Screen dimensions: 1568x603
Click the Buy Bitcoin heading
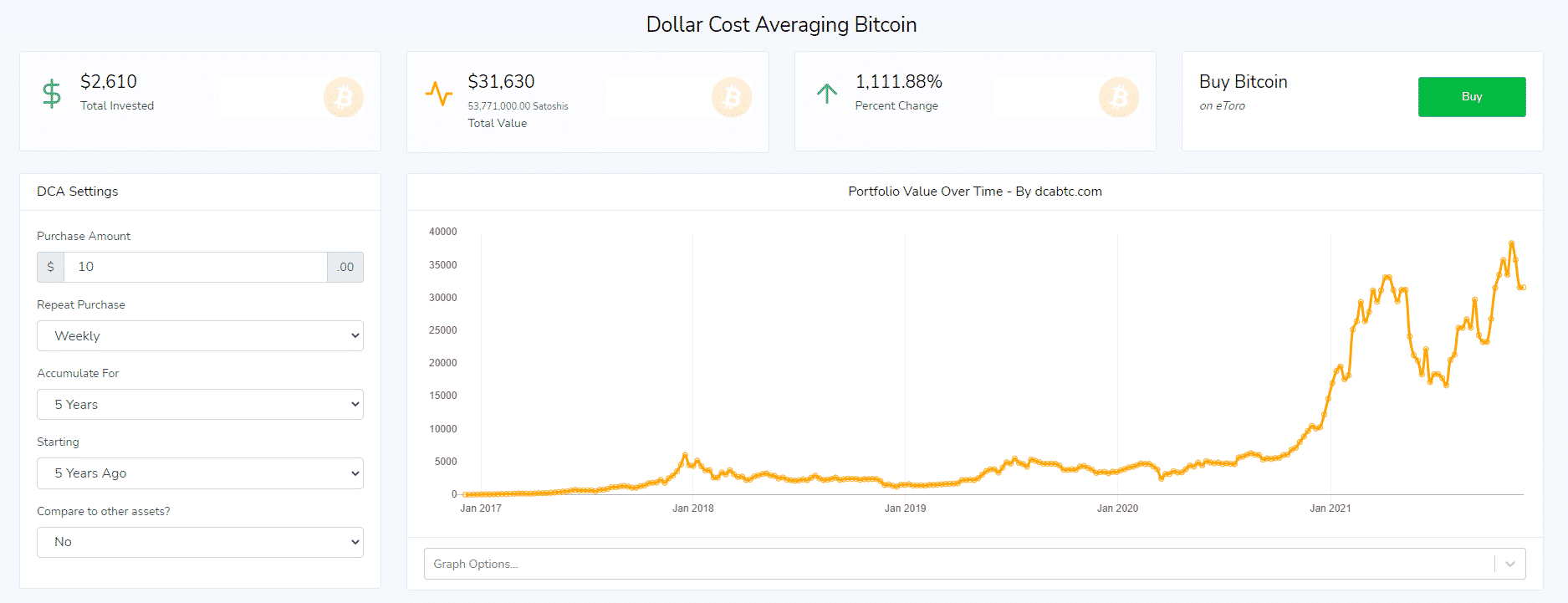[1243, 82]
